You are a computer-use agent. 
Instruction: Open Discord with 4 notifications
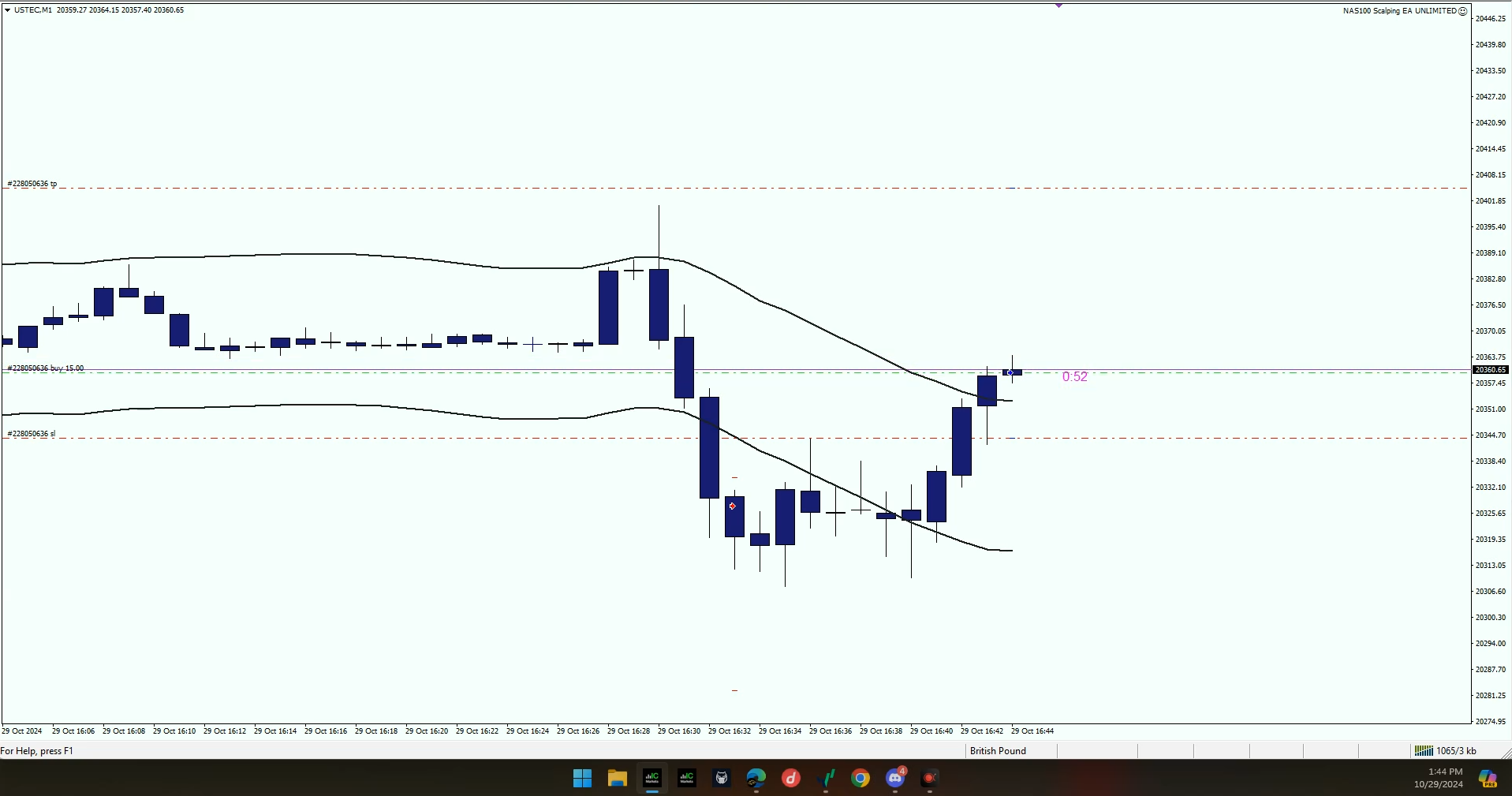[x=895, y=779]
